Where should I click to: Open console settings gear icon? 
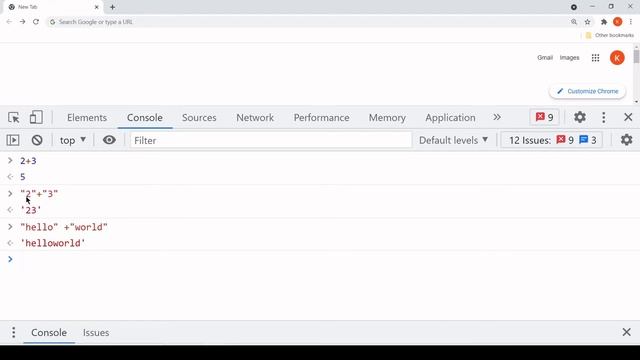pyautogui.click(x=627, y=140)
